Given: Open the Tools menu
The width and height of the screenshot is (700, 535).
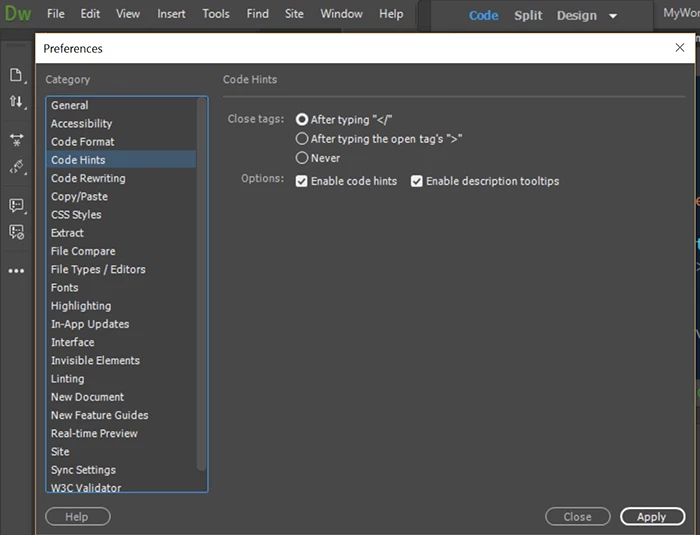Looking at the screenshot, I should click(x=216, y=14).
